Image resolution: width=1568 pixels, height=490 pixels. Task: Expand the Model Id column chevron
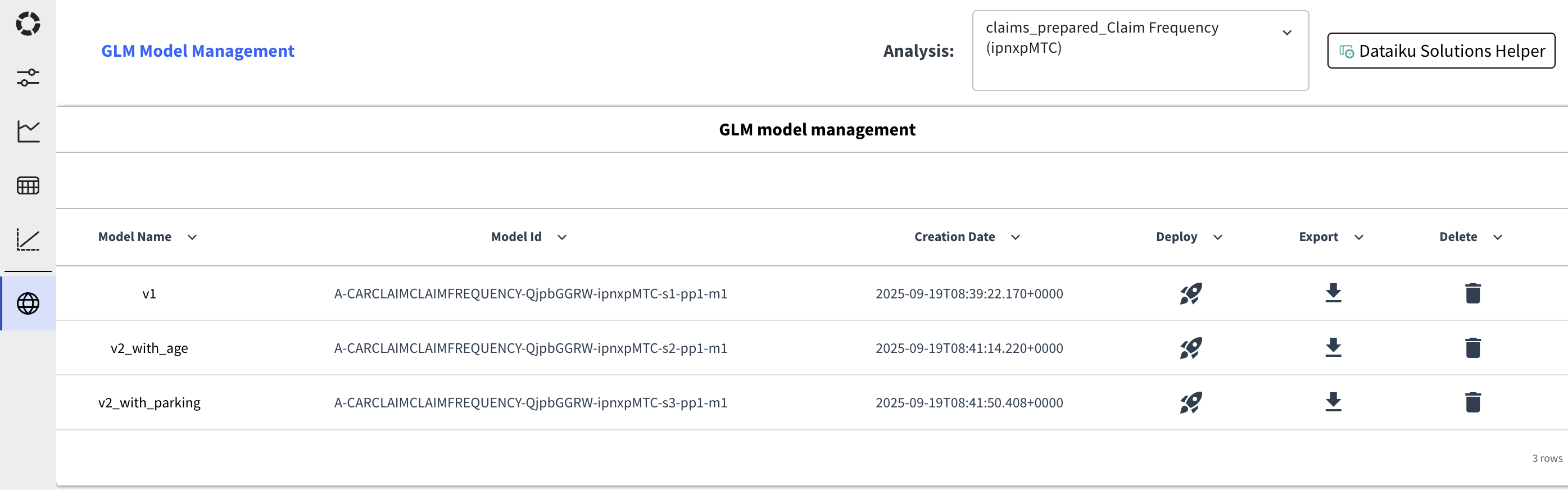point(562,237)
